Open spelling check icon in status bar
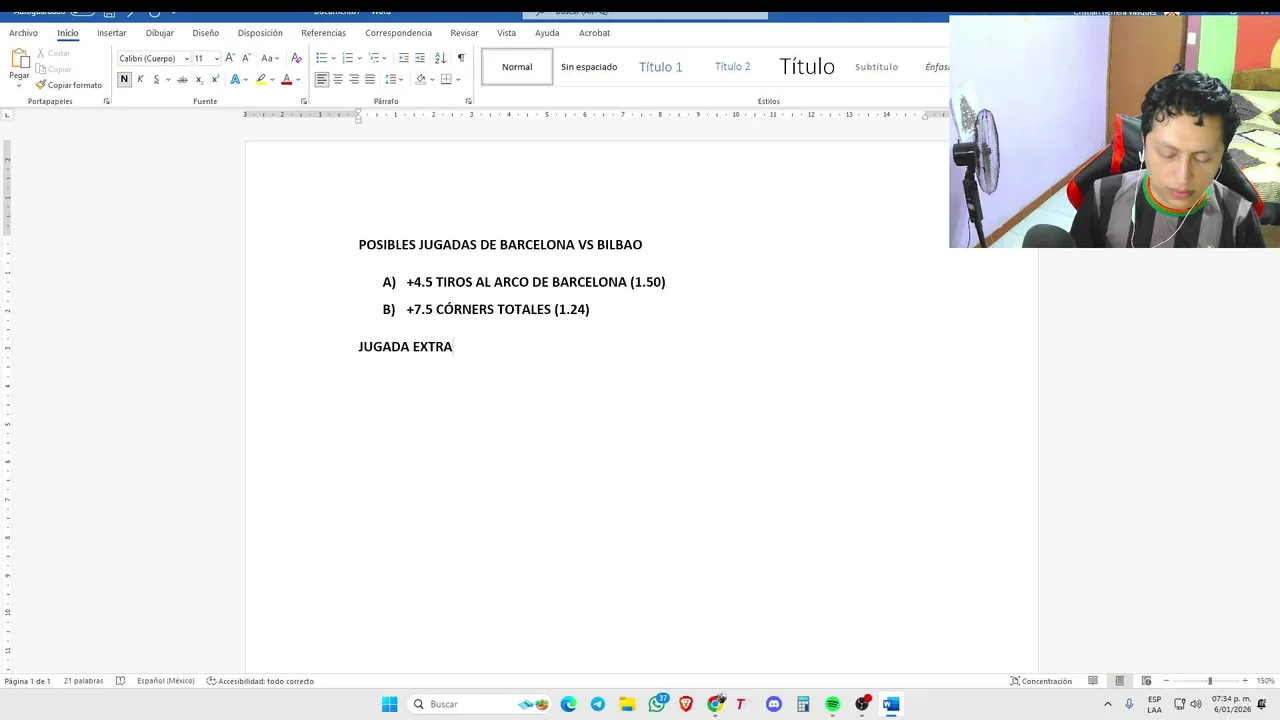 [120, 681]
